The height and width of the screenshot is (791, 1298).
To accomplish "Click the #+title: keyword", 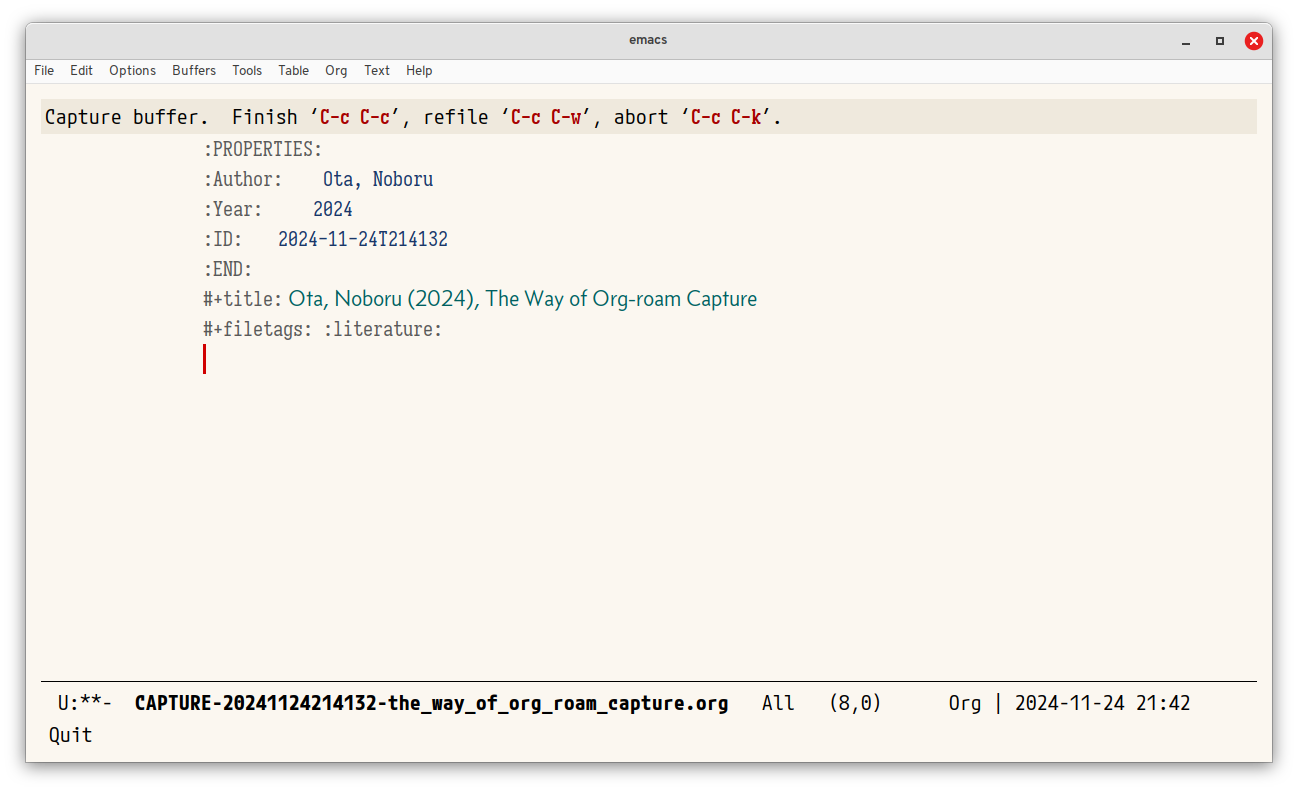I will click(x=243, y=299).
